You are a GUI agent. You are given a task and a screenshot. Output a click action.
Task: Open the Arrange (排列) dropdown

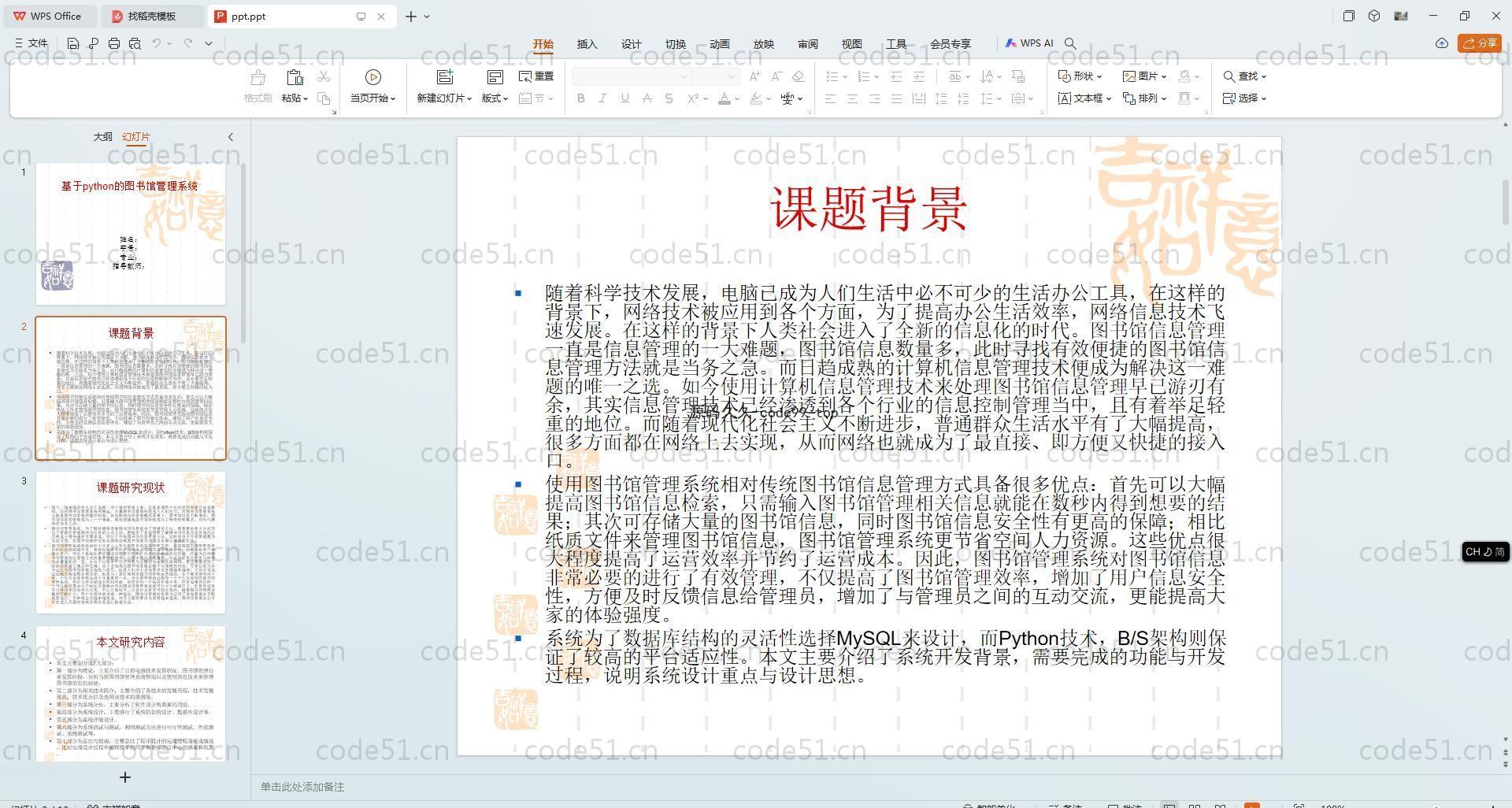tap(1144, 98)
